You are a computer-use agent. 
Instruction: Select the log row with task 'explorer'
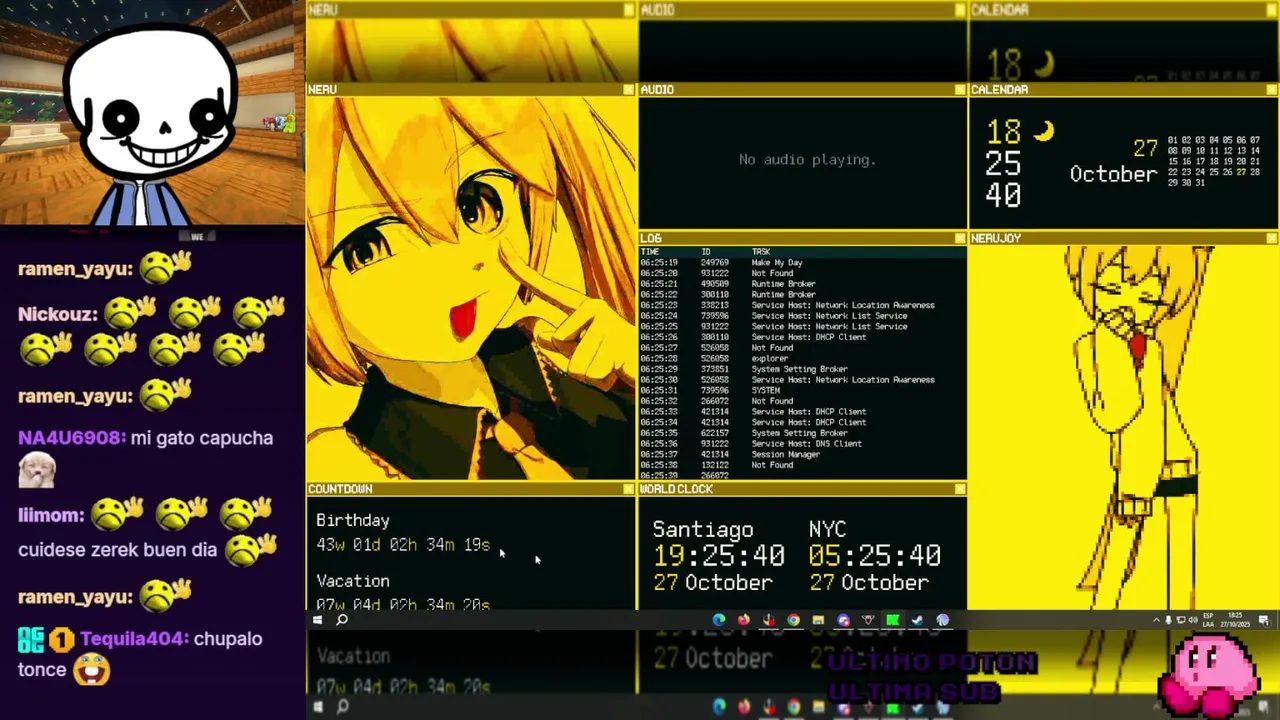pyautogui.click(x=803, y=358)
